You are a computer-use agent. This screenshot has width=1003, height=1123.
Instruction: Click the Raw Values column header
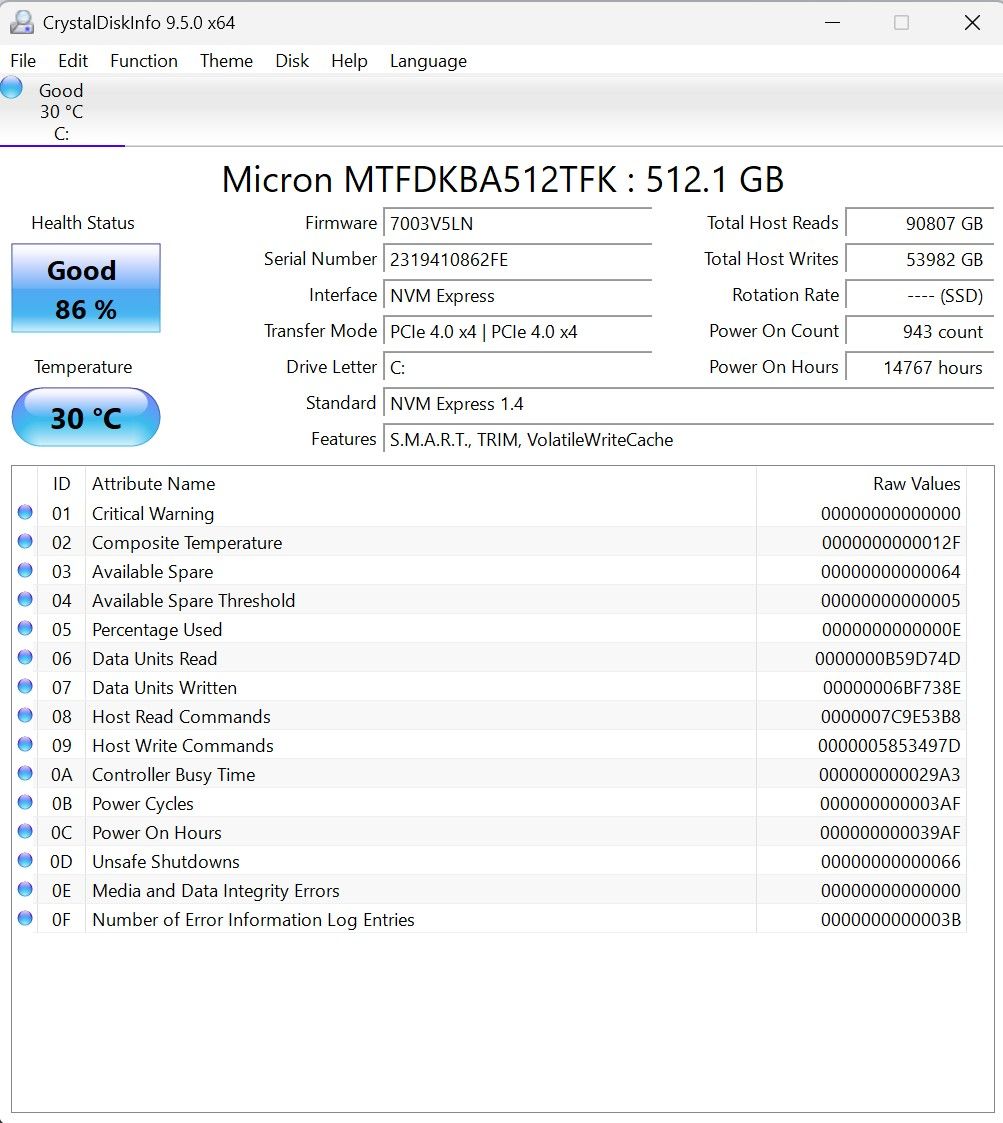tap(861, 484)
